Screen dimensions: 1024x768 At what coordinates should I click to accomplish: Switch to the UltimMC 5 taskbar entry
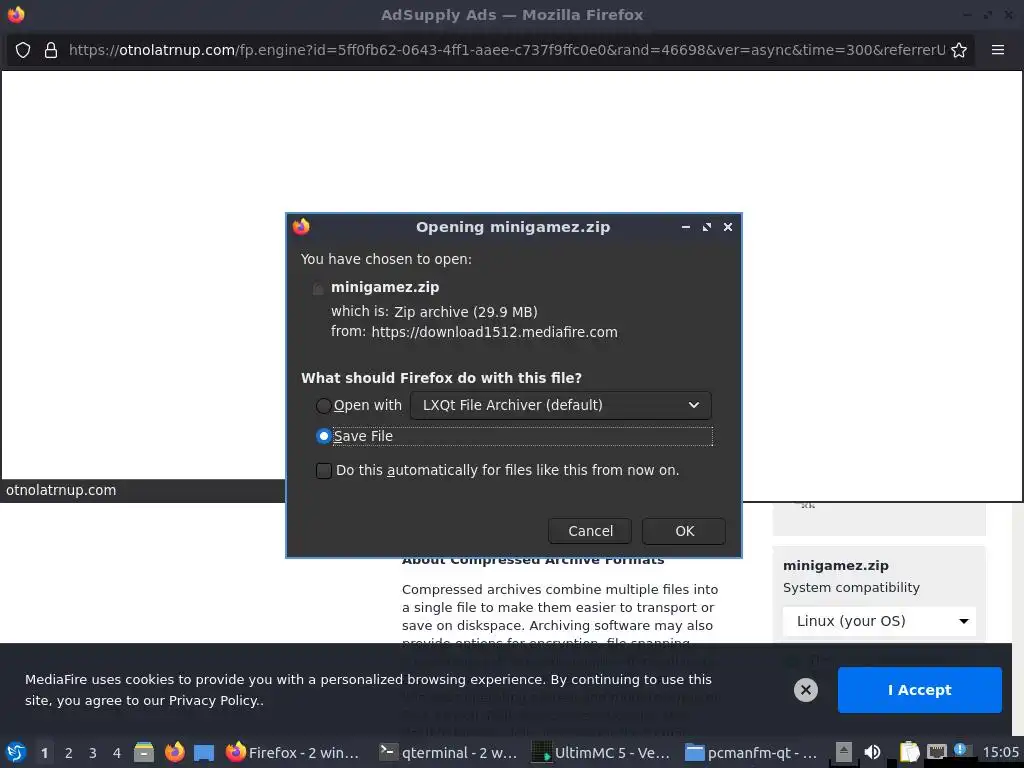pyautogui.click(x=601, y=752)
